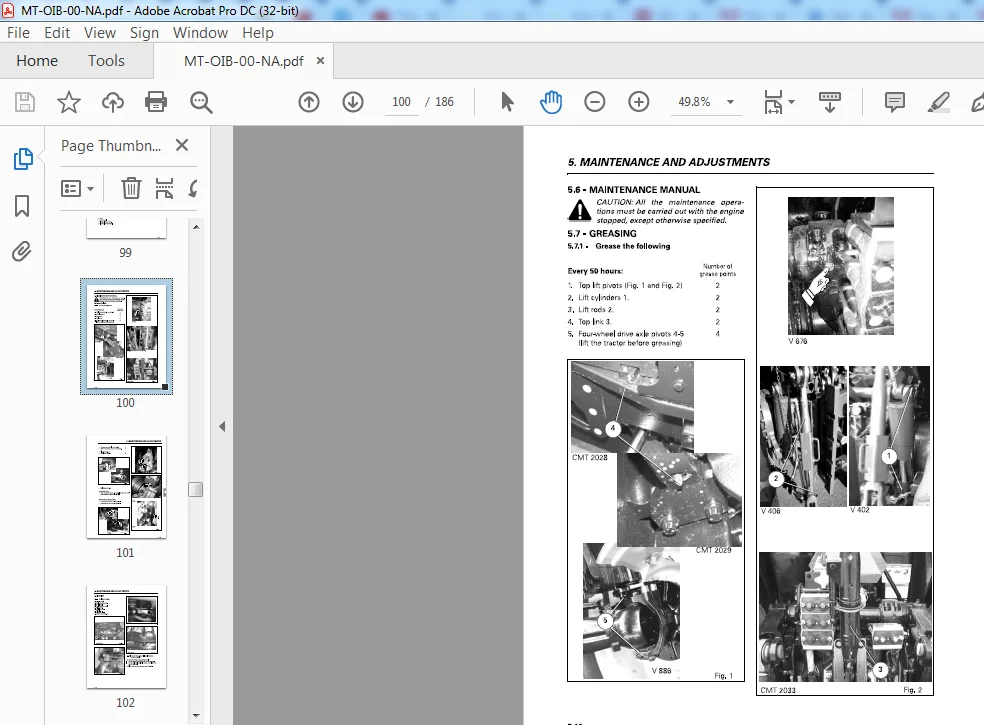Open the Attachments paperclip pane
The width and height of the screenshot is (984, 725).
click(22, 252)
